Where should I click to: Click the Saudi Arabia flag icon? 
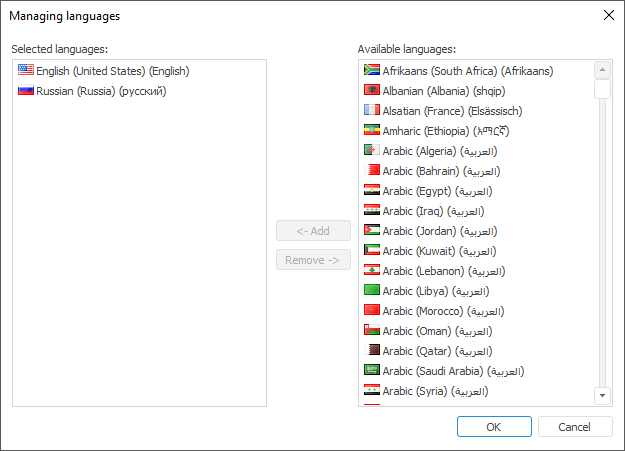point(371,371)
